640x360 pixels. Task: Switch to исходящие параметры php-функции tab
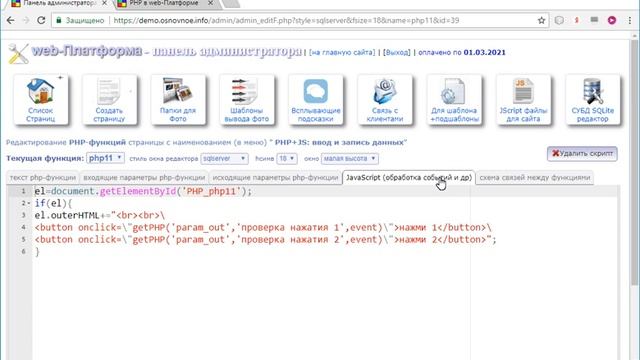(x=275, y=178)
